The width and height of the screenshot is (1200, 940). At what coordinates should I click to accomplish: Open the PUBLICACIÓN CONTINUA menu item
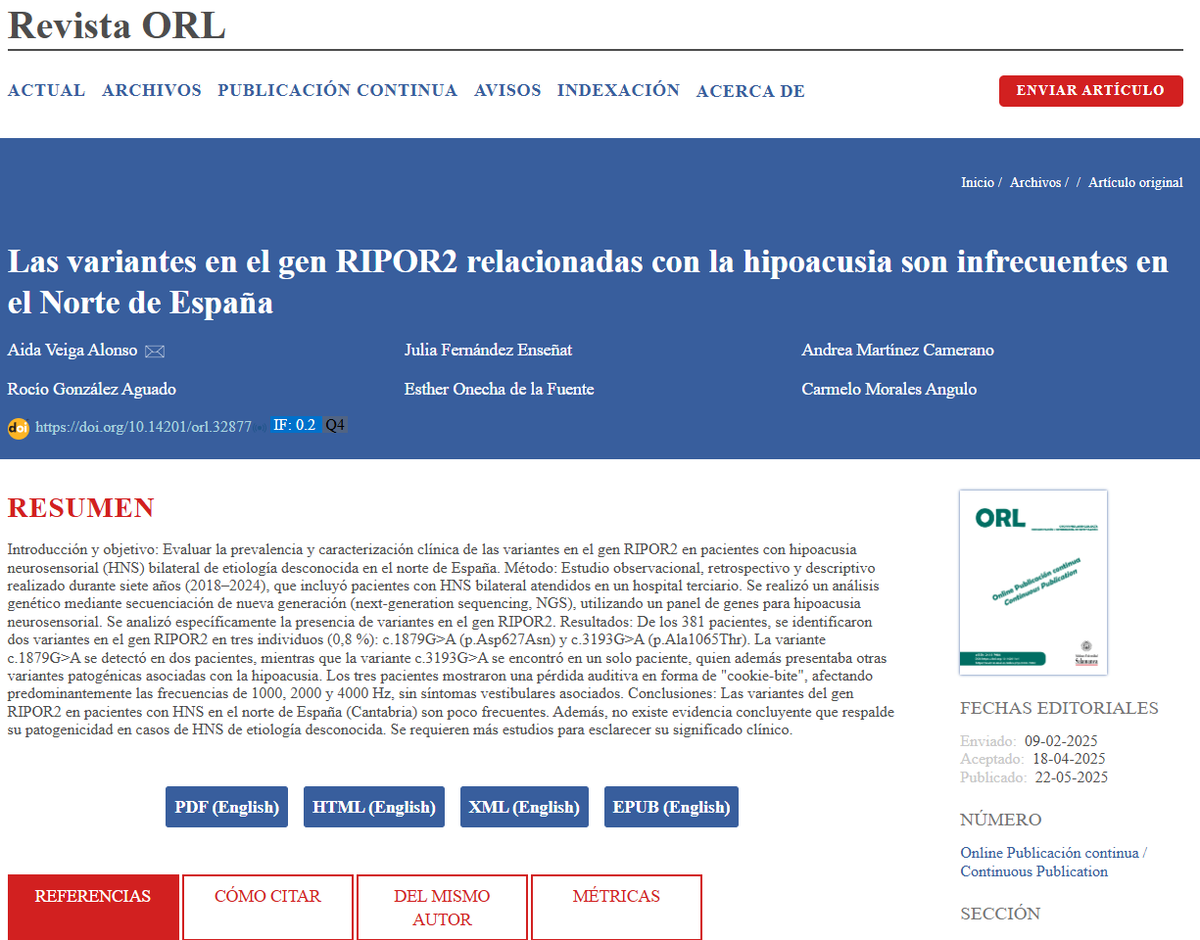point(337,90)
